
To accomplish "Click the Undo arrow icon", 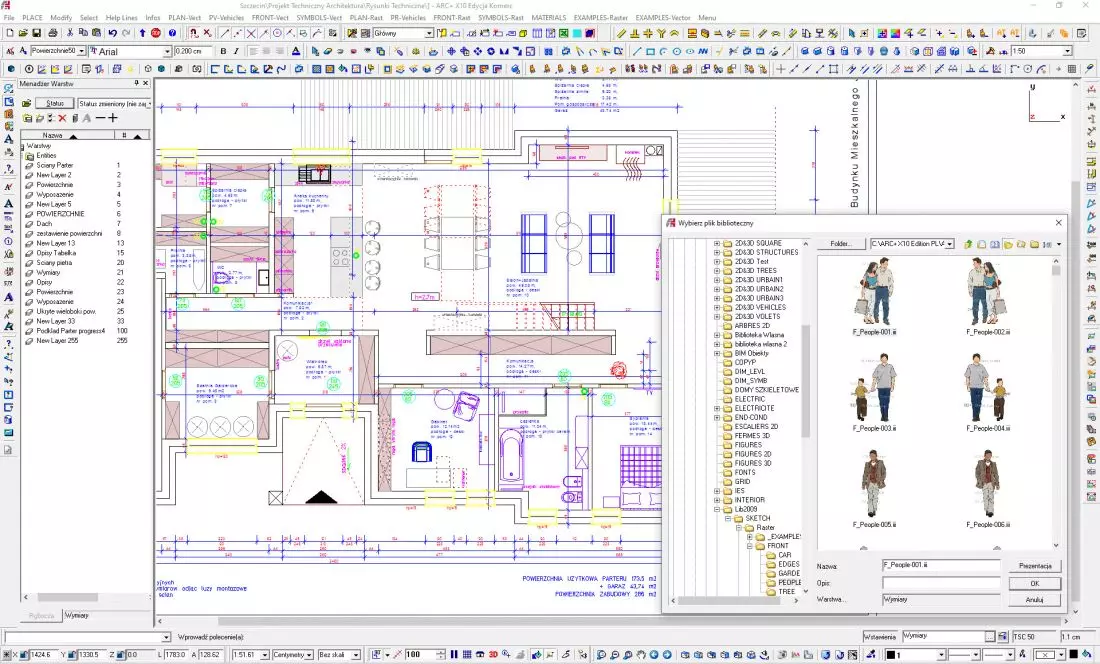I will 112,33.
